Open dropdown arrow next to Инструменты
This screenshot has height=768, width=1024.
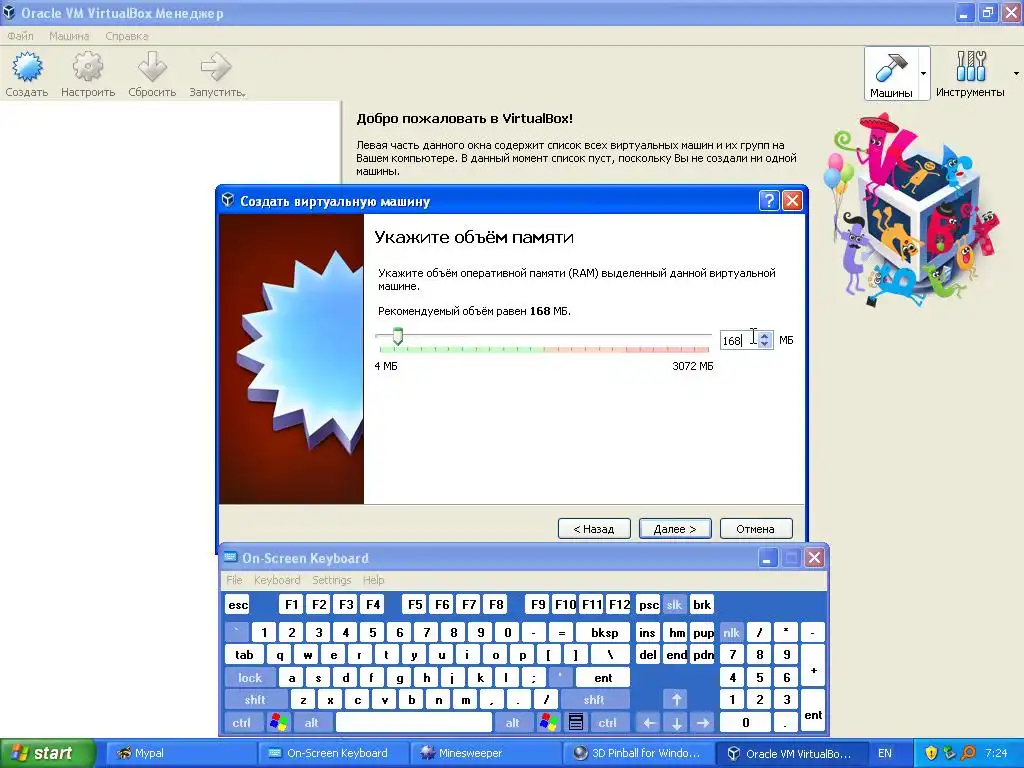click(1016, 73)
